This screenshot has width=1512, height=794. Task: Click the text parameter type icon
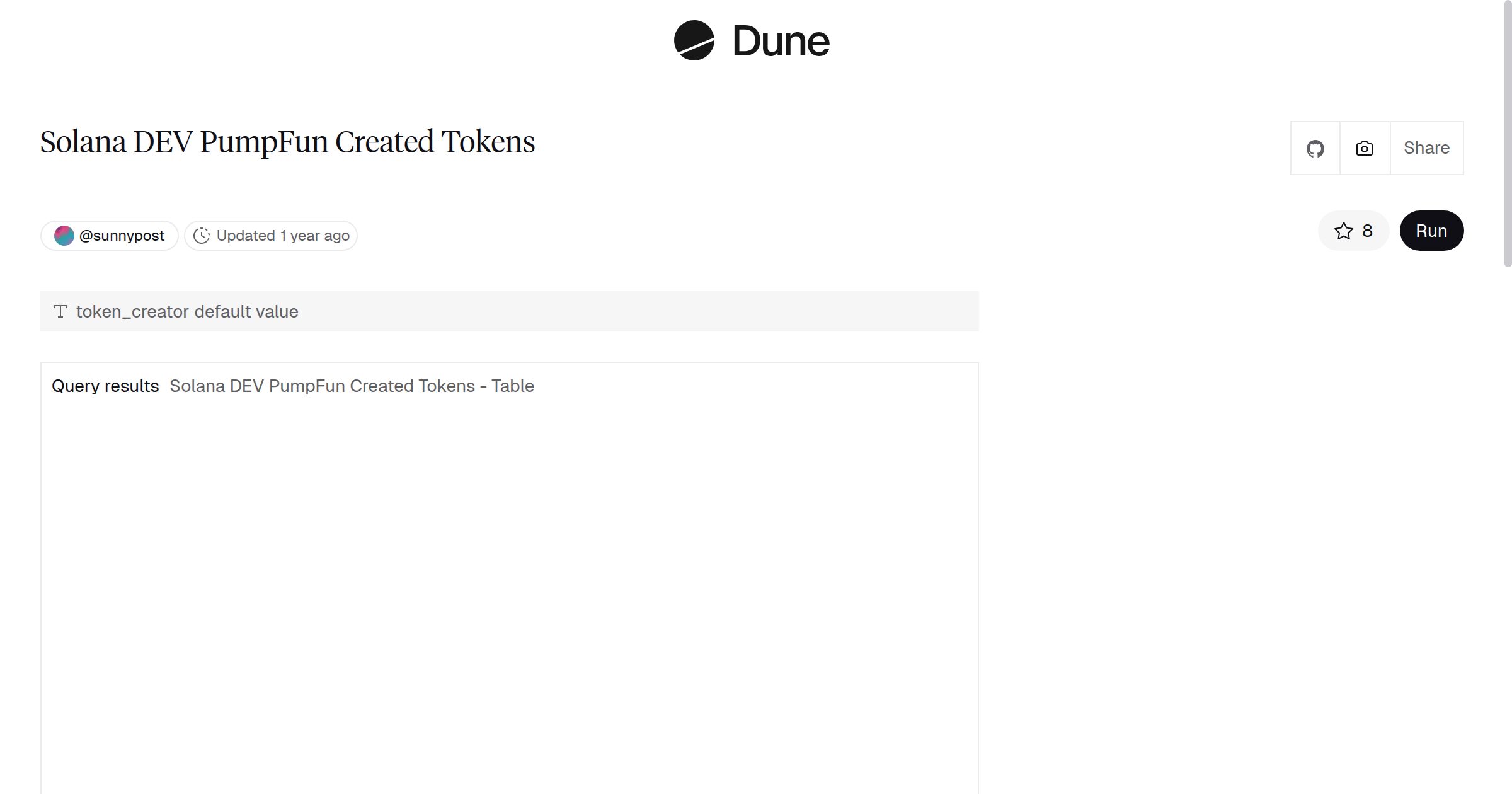click(60, 311)
